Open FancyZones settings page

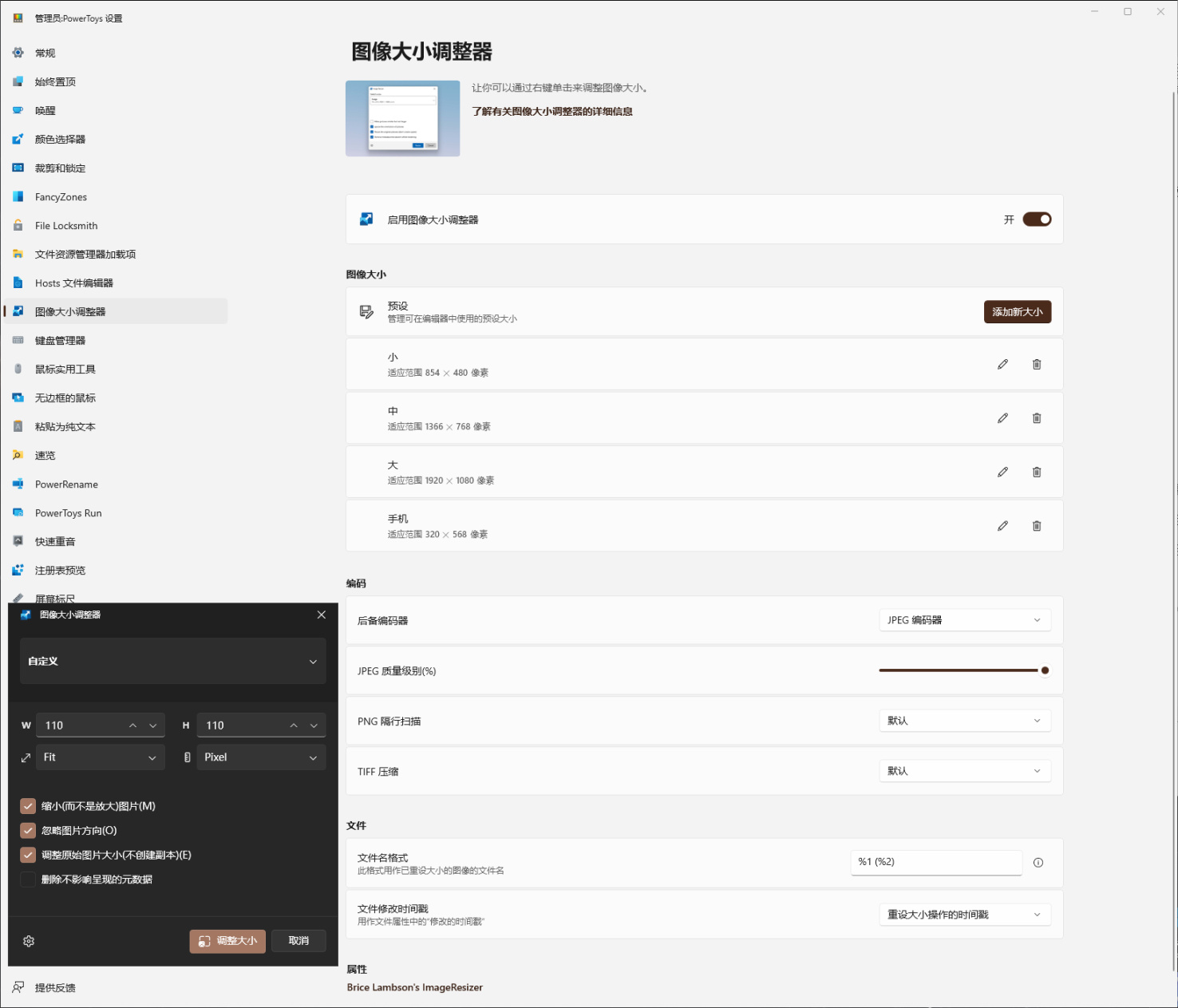pyautogui.click(x=116, y=196)
